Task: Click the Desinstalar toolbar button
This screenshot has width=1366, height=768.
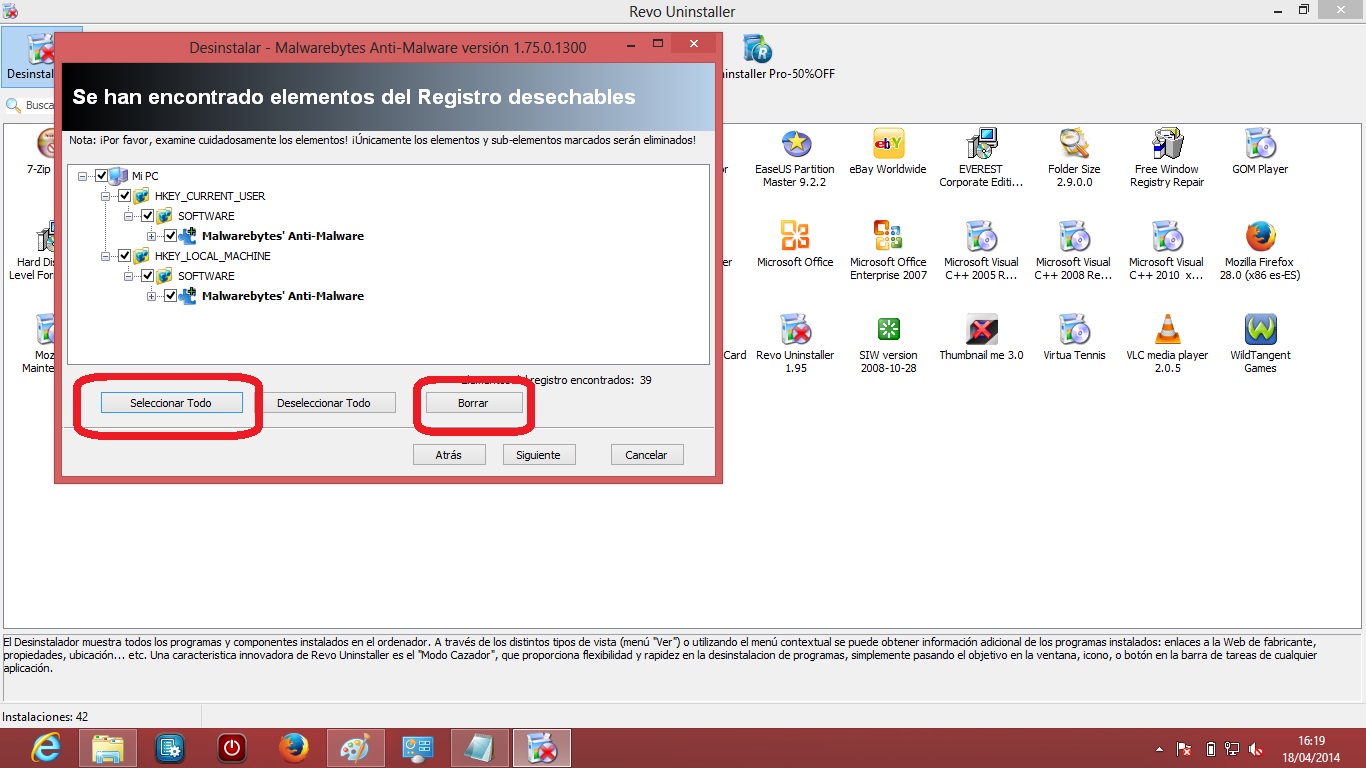Action: 28,56
